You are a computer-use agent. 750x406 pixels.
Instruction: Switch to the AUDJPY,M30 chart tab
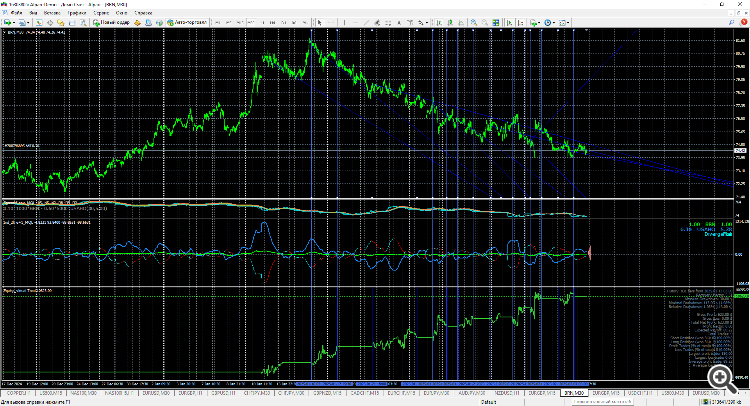(472, 393)
